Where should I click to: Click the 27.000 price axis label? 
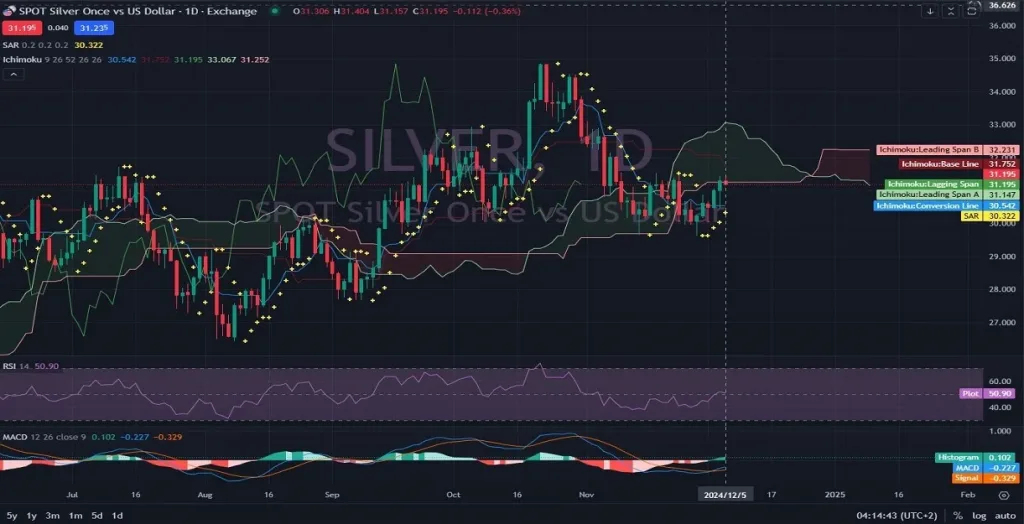coord(1004,322)
